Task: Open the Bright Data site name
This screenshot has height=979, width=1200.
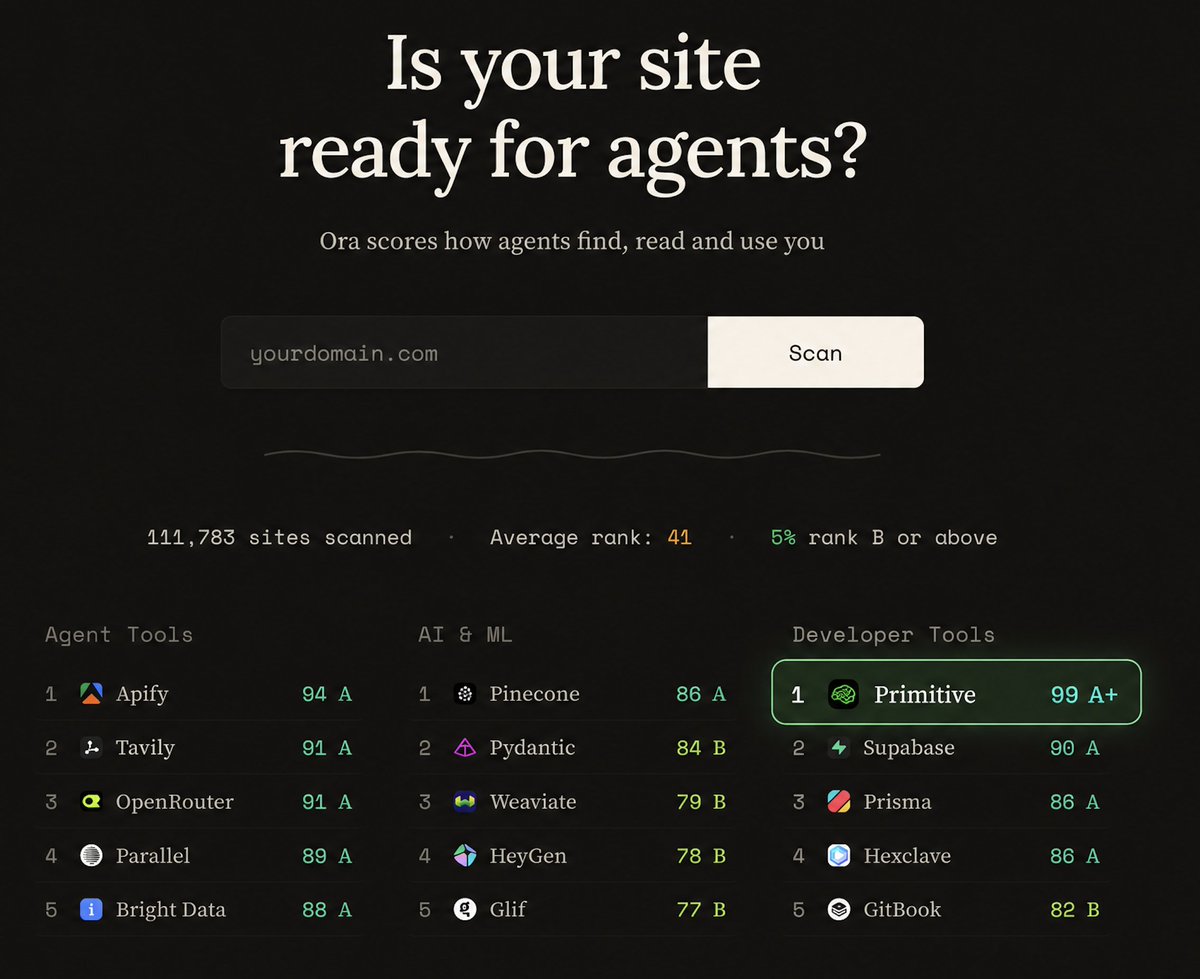Action: pyautogui.click(x=171, y=910)
